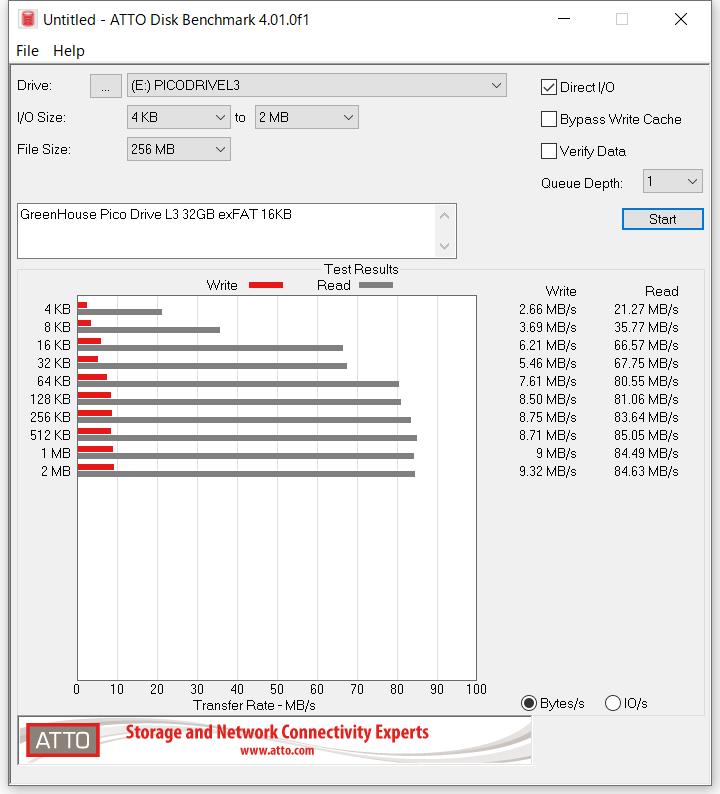720x794 pixels.
Task: Click the 4 KB chart row label
Action: point(57,309)
